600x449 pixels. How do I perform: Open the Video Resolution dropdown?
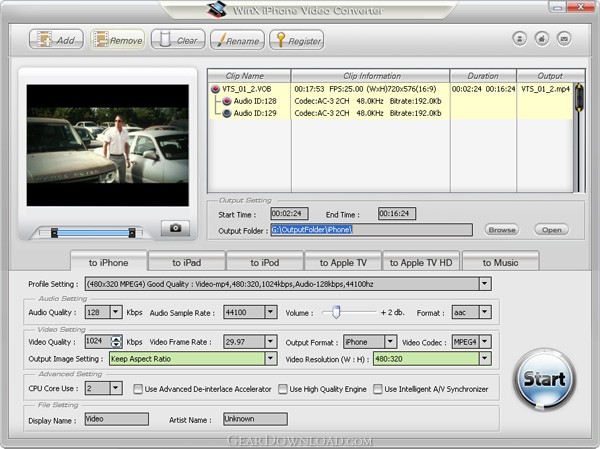click(485, 359)
